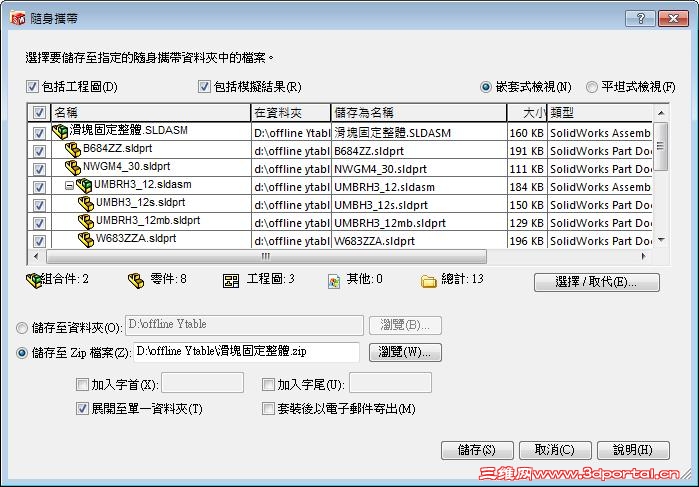
Task: Click the 其他 other files icon
Action: [334, 281]
